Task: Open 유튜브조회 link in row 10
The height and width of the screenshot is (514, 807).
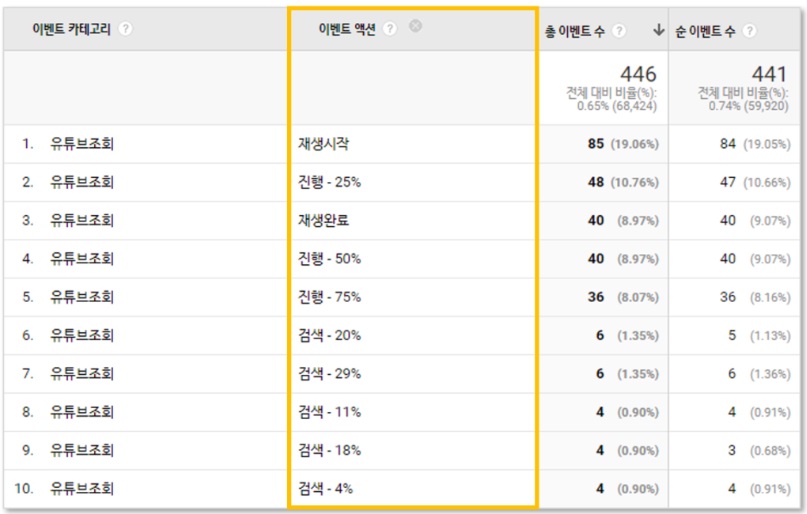Action: [x=82, y=488]
